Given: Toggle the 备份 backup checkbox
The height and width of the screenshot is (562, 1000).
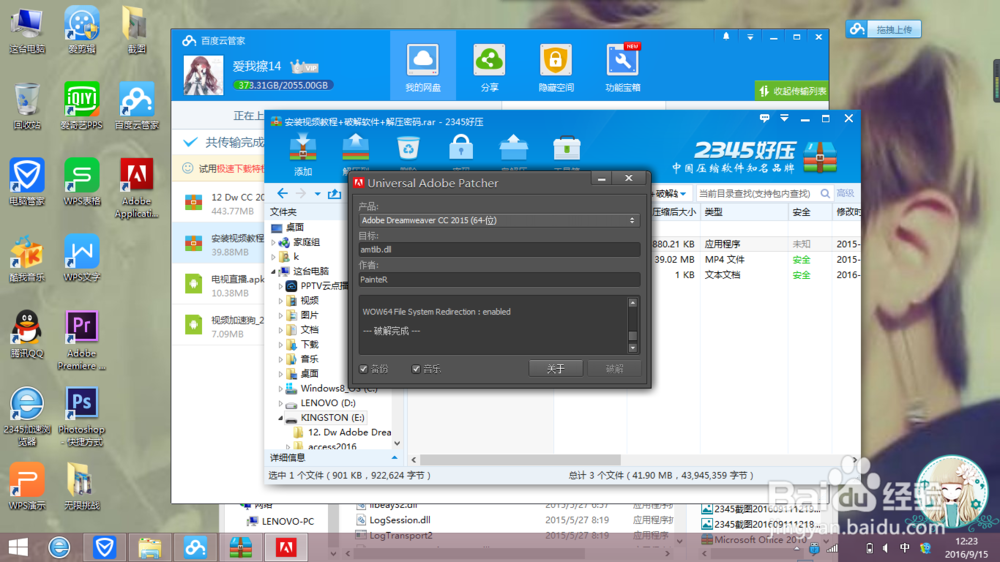Looking at the screenshot, I should [x=364, y=369].
